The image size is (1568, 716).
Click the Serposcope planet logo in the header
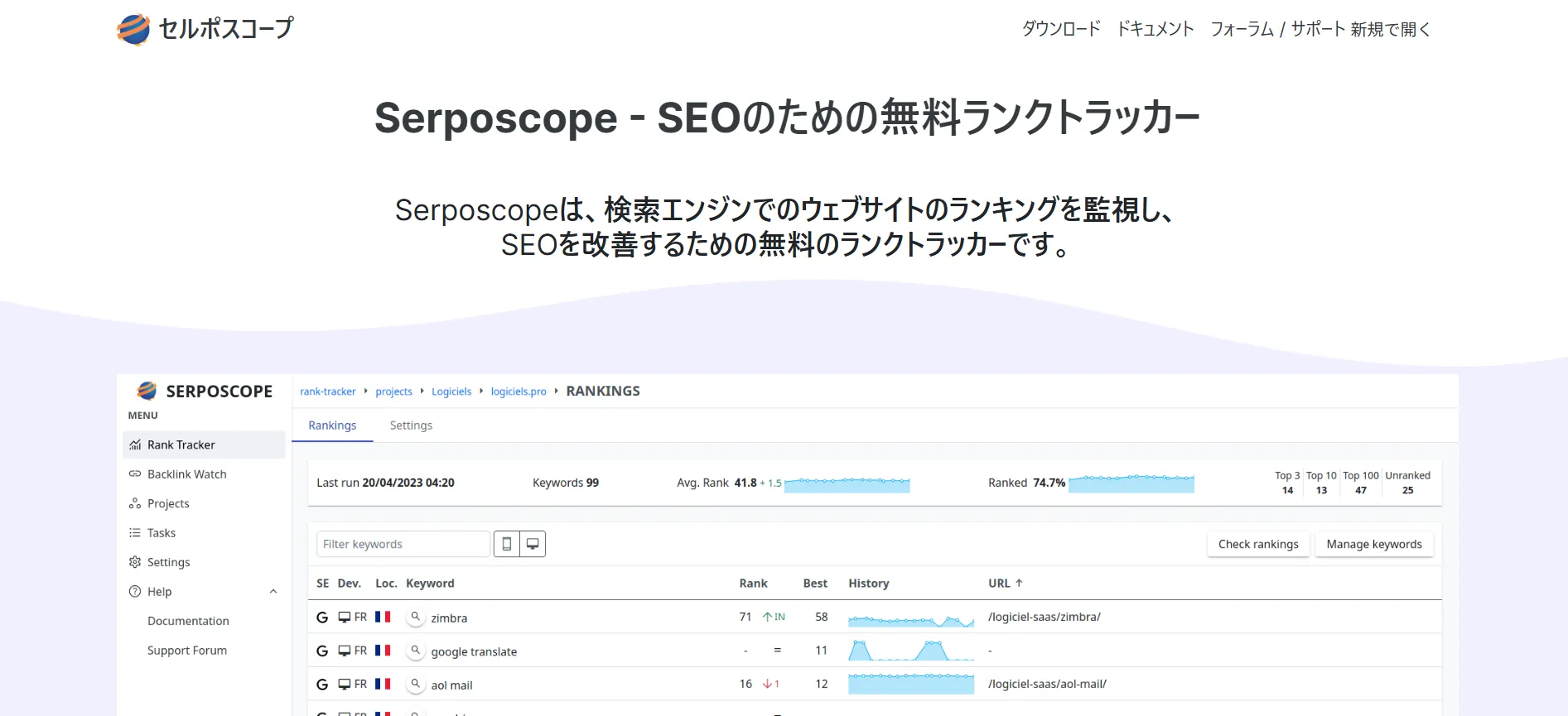coord(133,30)
